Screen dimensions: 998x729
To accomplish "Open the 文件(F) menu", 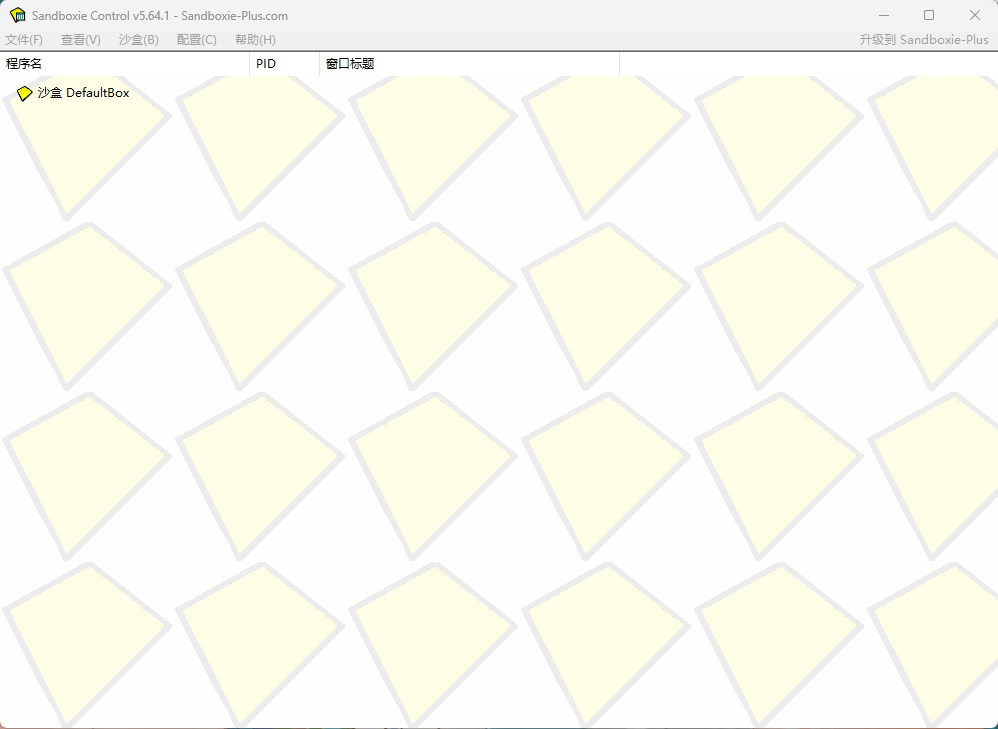I will click(24, 39).
